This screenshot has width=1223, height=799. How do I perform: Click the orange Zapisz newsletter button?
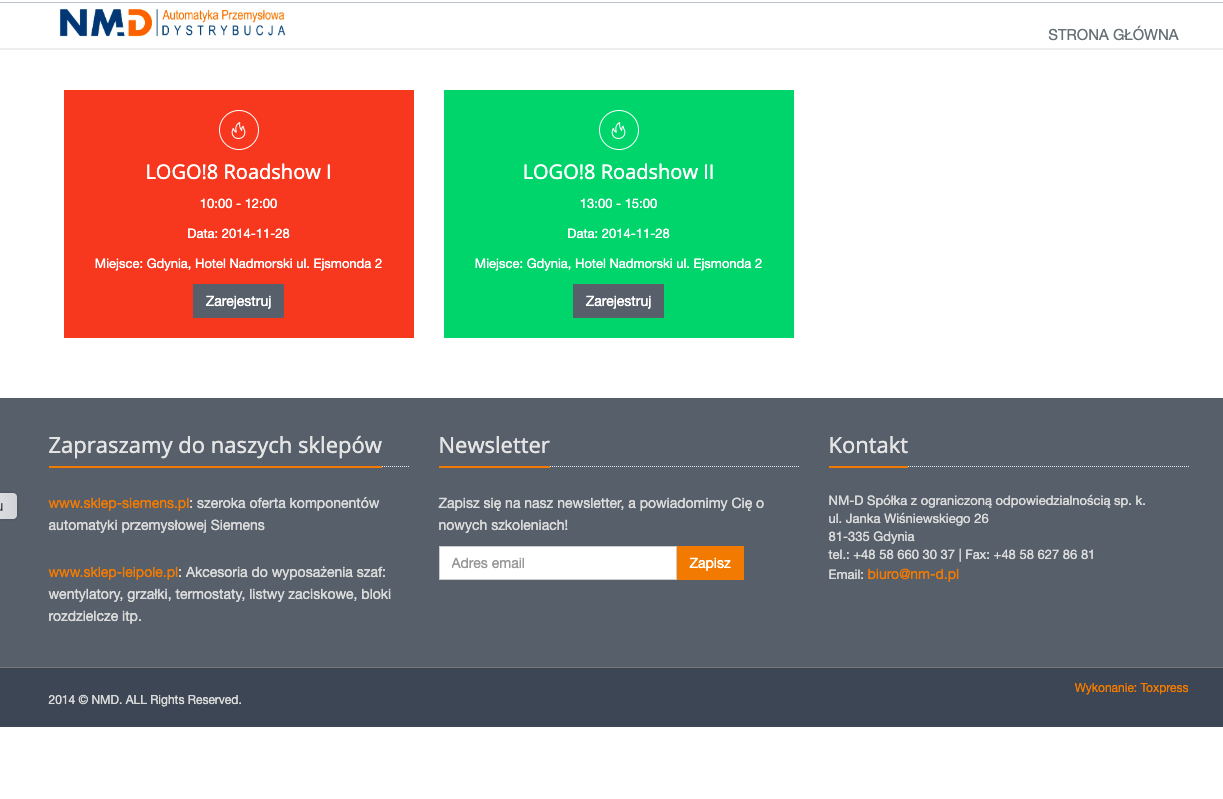[710, 563]
